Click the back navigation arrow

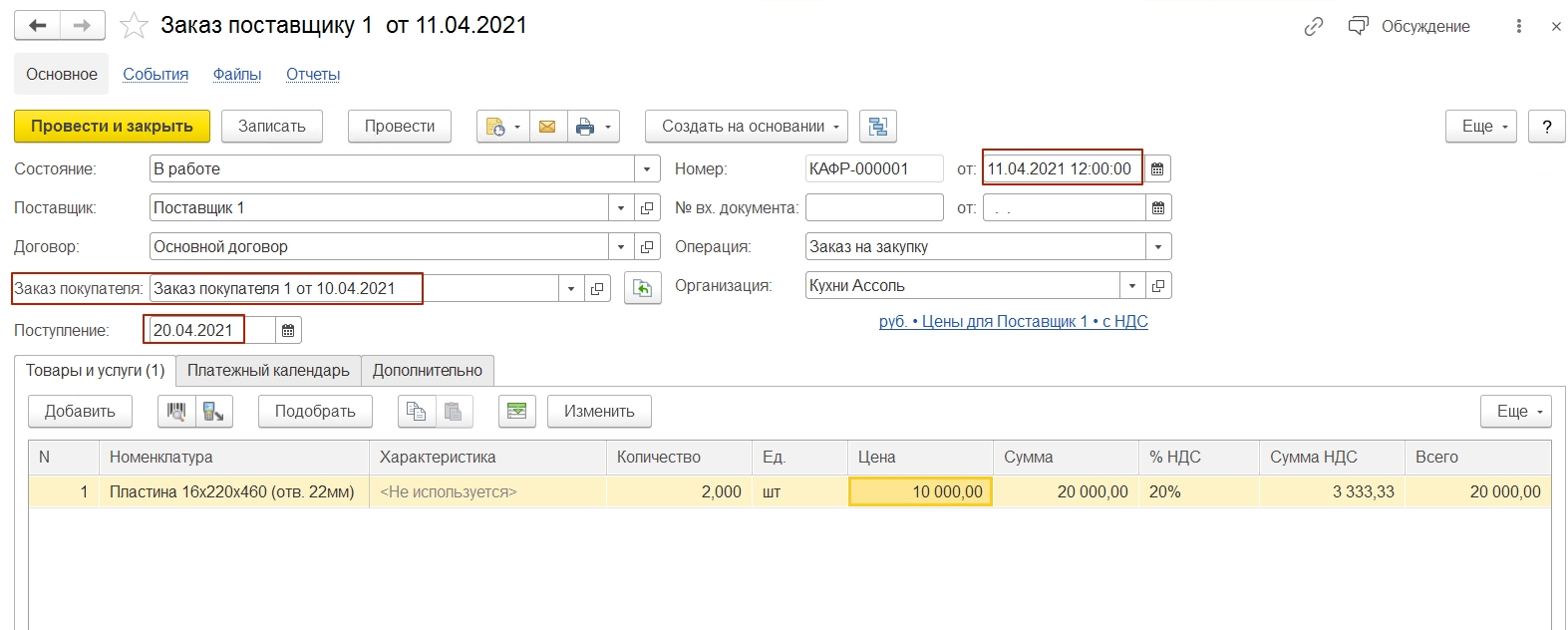[38, 26]
